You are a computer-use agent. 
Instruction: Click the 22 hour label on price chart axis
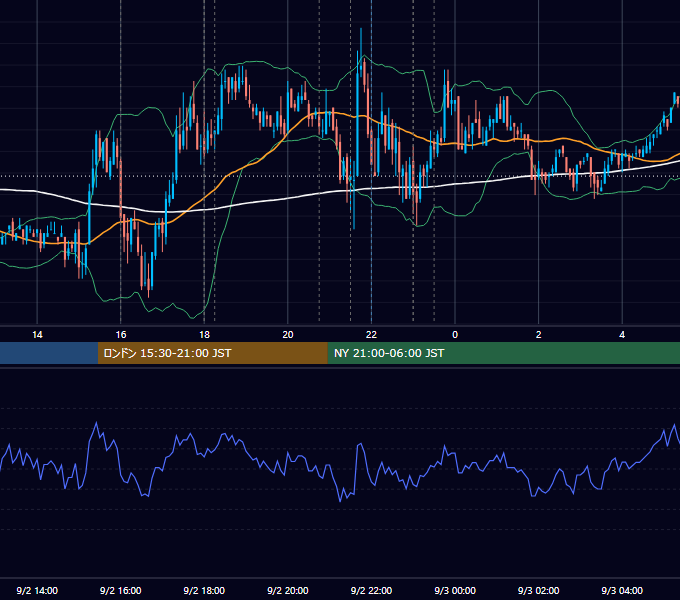coord(371,335)
